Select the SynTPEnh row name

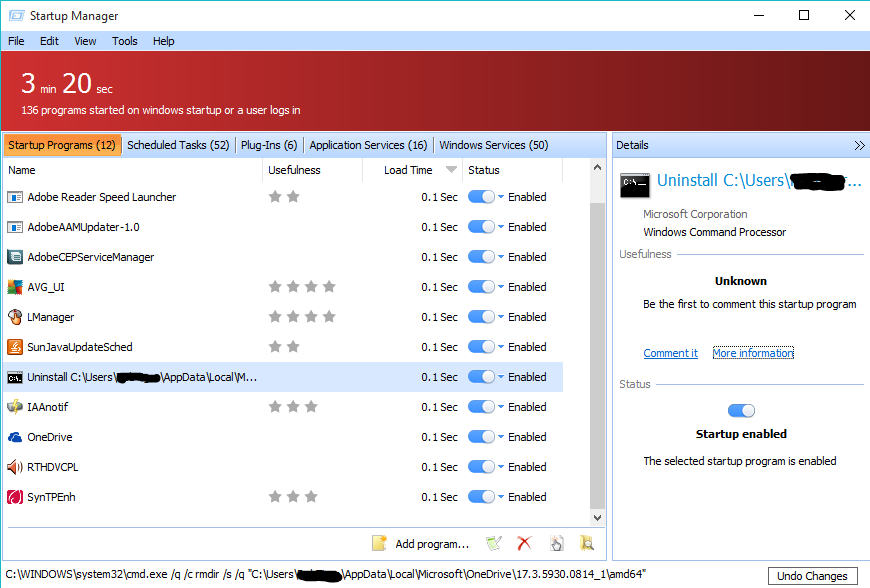[51, 497]
